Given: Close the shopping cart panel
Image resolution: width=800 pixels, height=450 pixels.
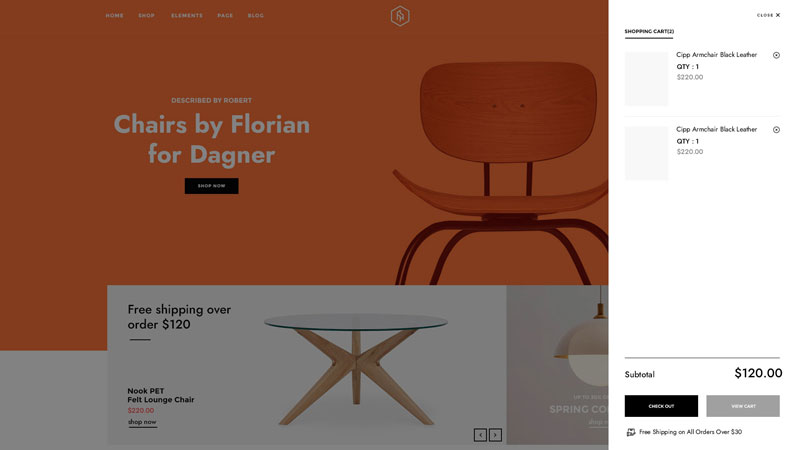Looking at the screenshot, I should [x=768, y=15].
